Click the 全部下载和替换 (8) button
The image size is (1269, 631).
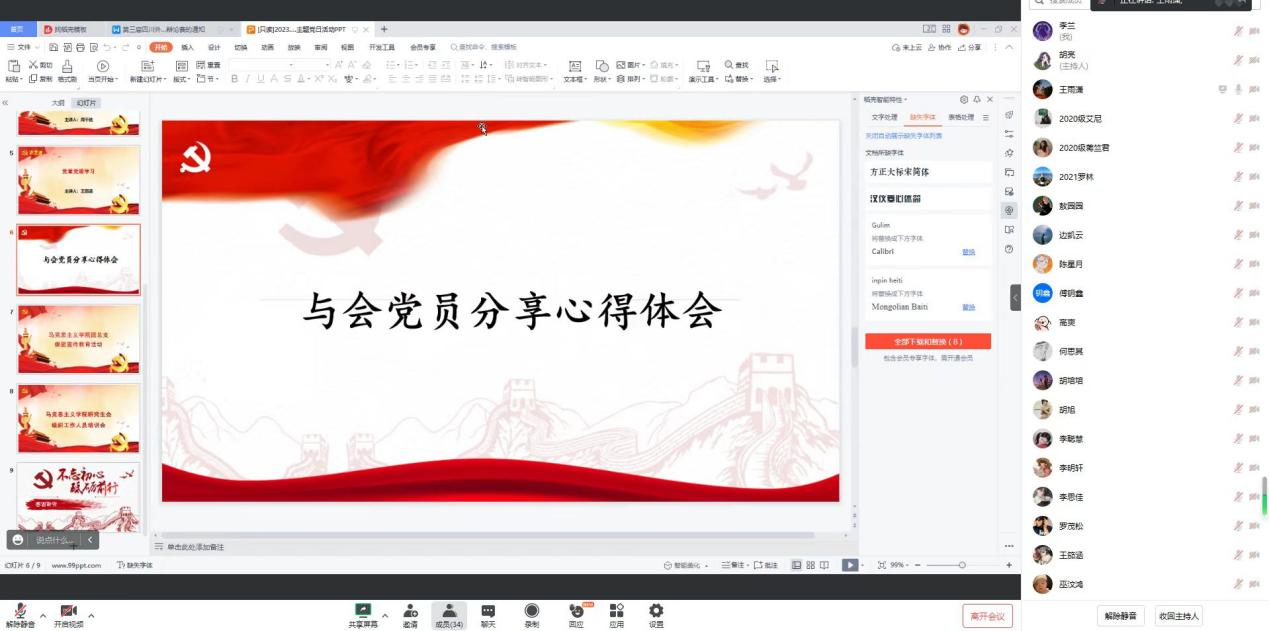point(927,341)
